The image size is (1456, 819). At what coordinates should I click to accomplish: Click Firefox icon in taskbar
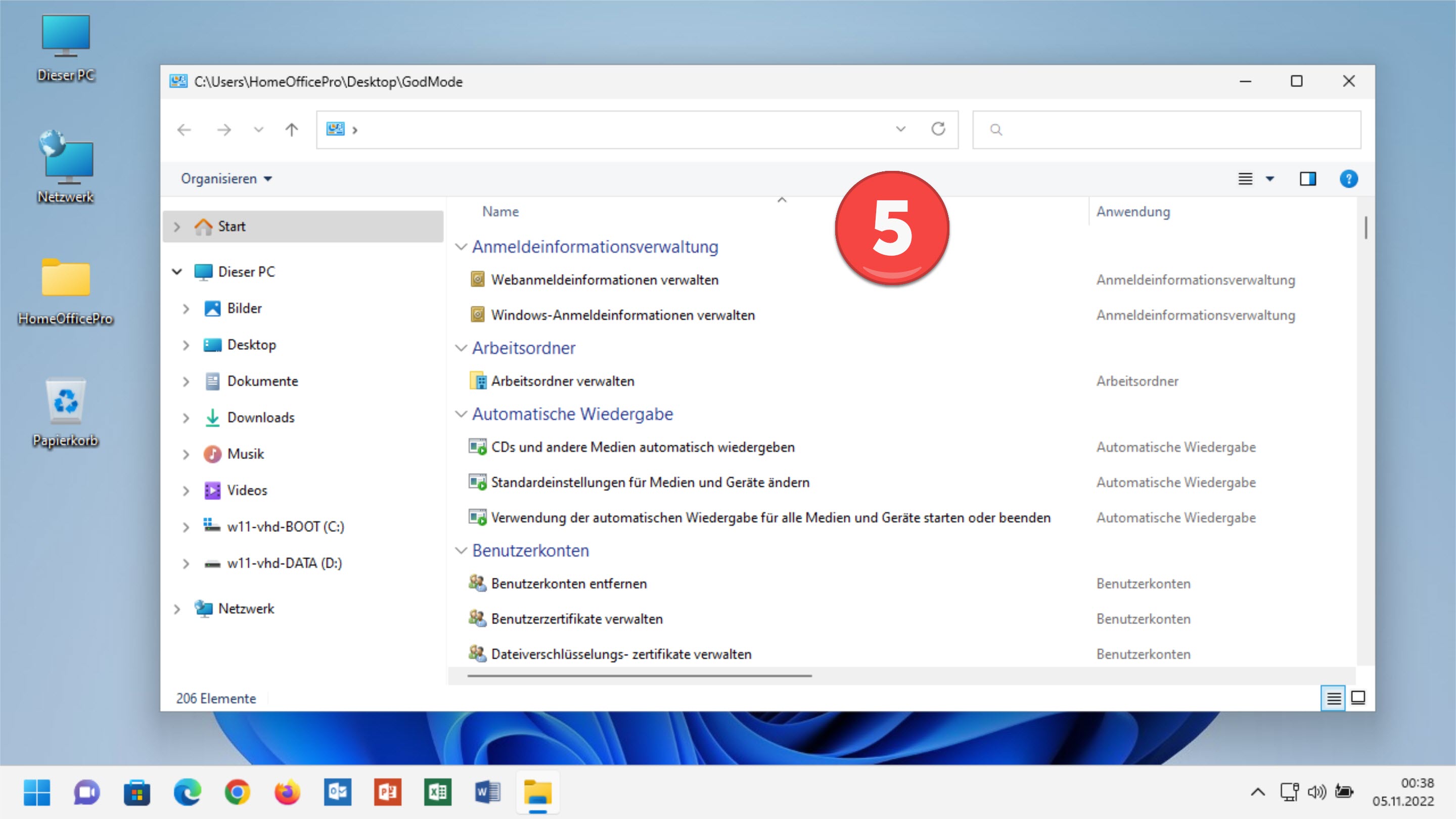287,792
